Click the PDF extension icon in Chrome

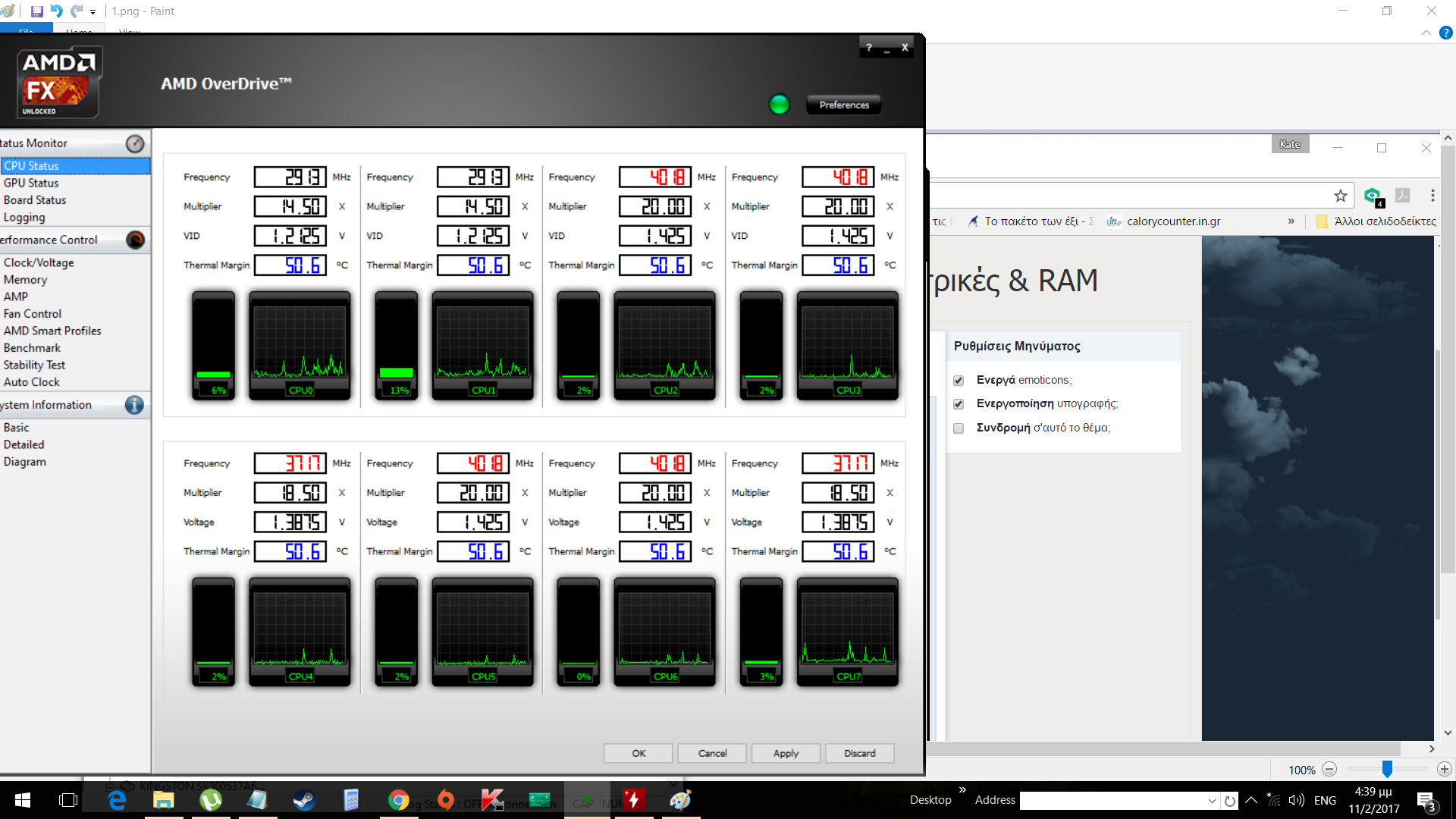pyautogui.click(x=1403, y=196)
